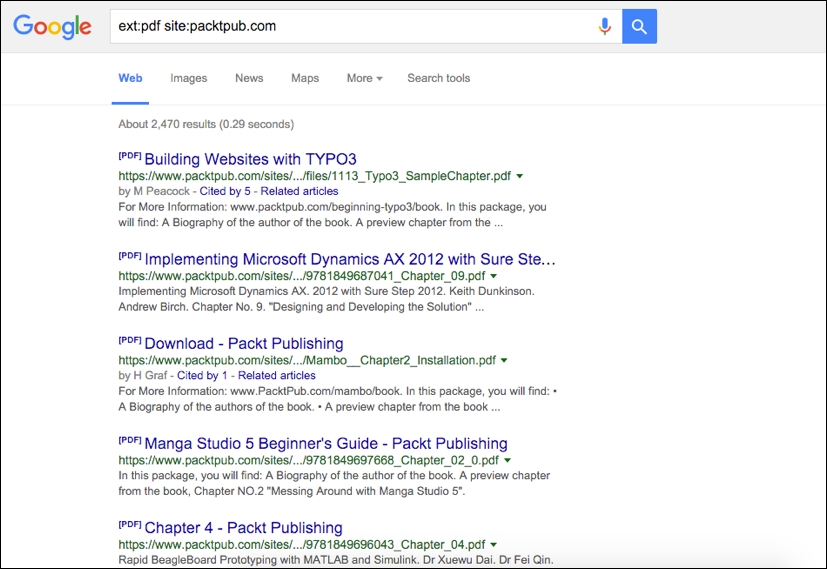This screenshot has height=569, width=827.
Task: Expand arrow beside Typo3_SampleChapter.pdf URL
Action: (520, 176)
